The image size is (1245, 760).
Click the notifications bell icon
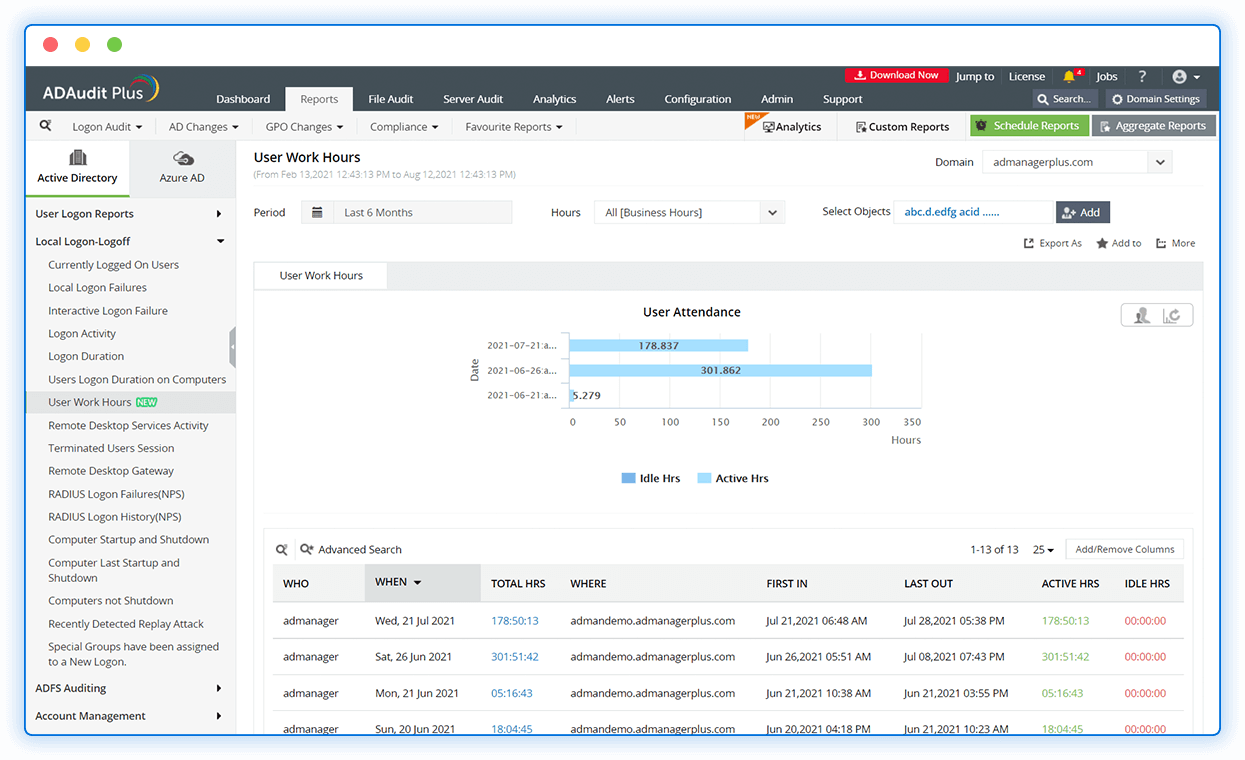(x=1069, y=76)
